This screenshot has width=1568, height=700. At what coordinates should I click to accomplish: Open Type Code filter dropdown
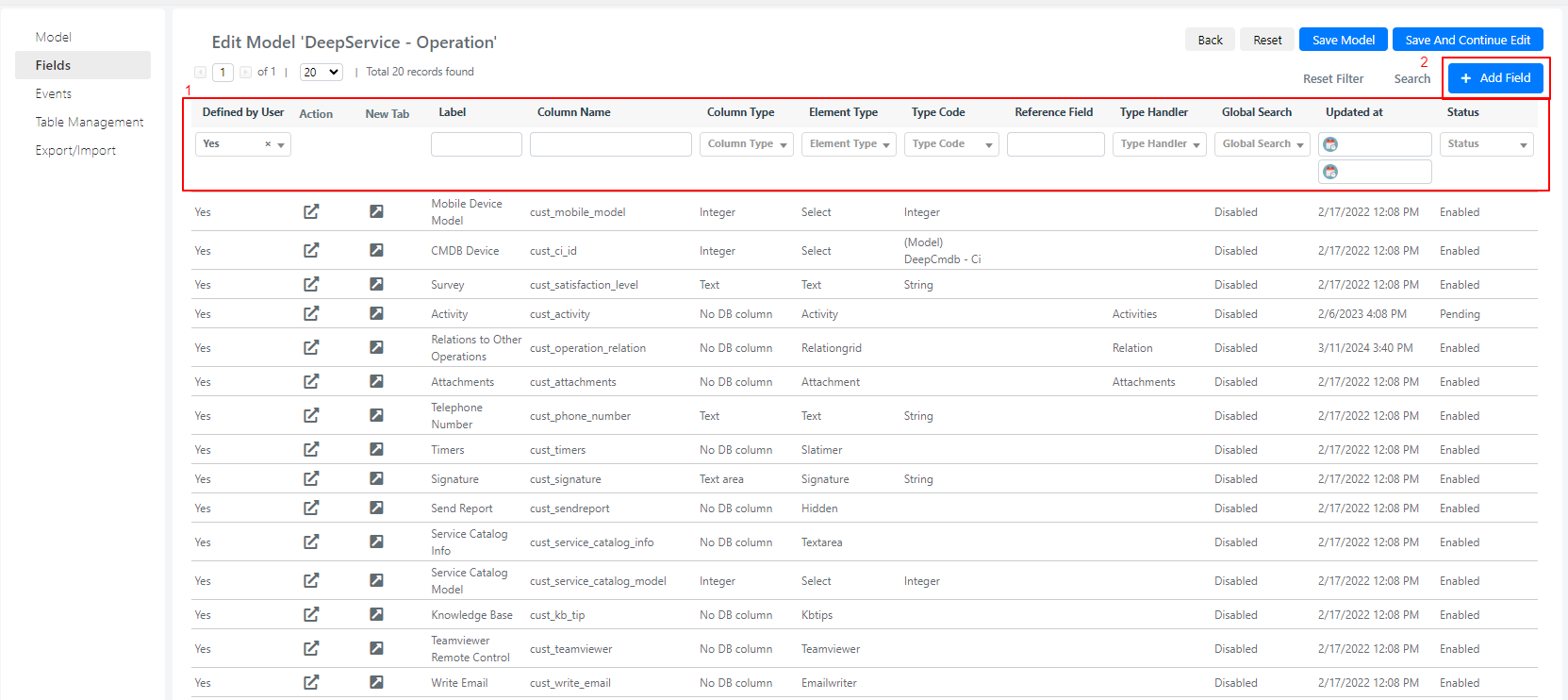coord(951,143)
